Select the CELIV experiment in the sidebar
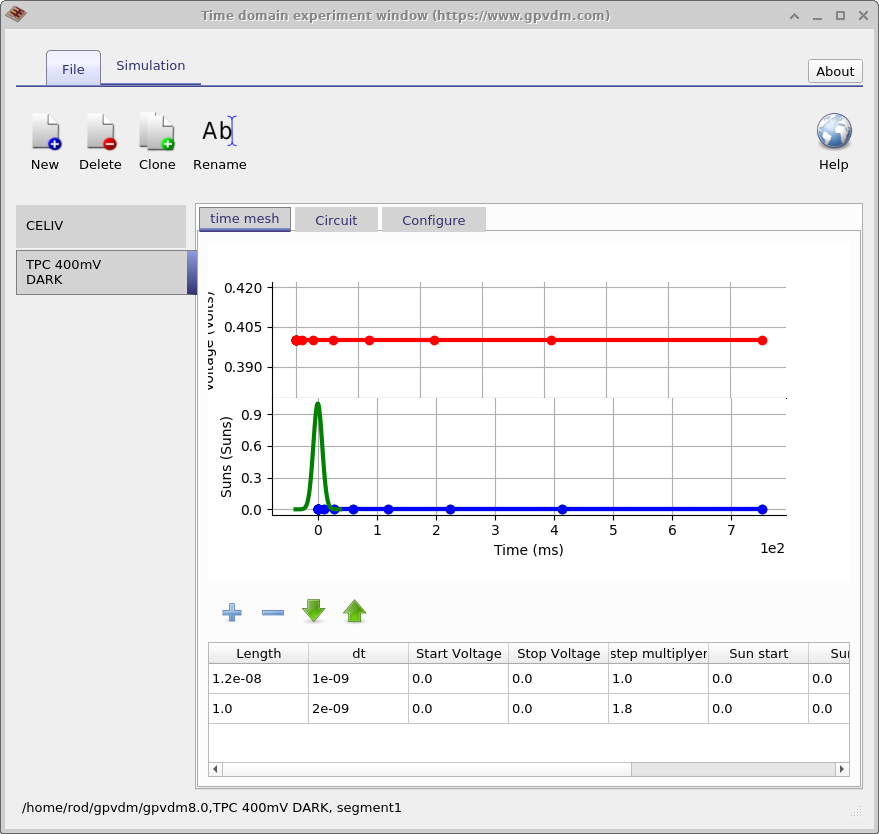The image size is (879, 834). coord(100,226)
